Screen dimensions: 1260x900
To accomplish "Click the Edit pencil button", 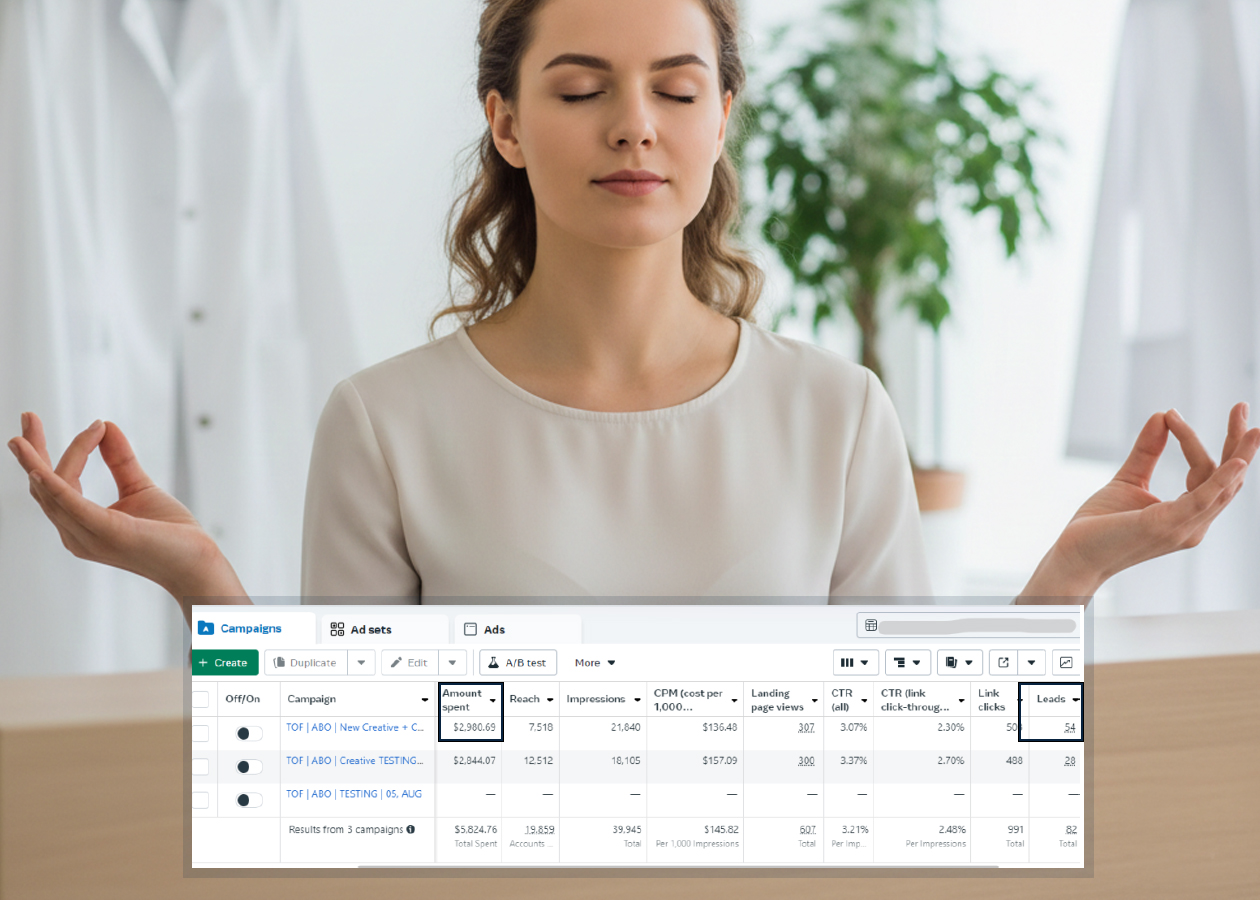I will click(x=409, y=662).
